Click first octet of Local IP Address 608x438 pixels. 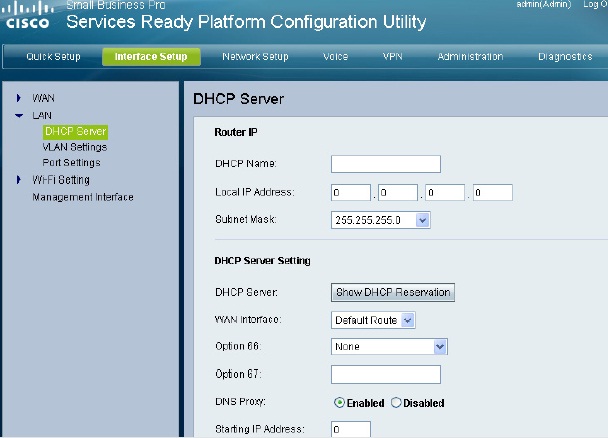point(351,193)
